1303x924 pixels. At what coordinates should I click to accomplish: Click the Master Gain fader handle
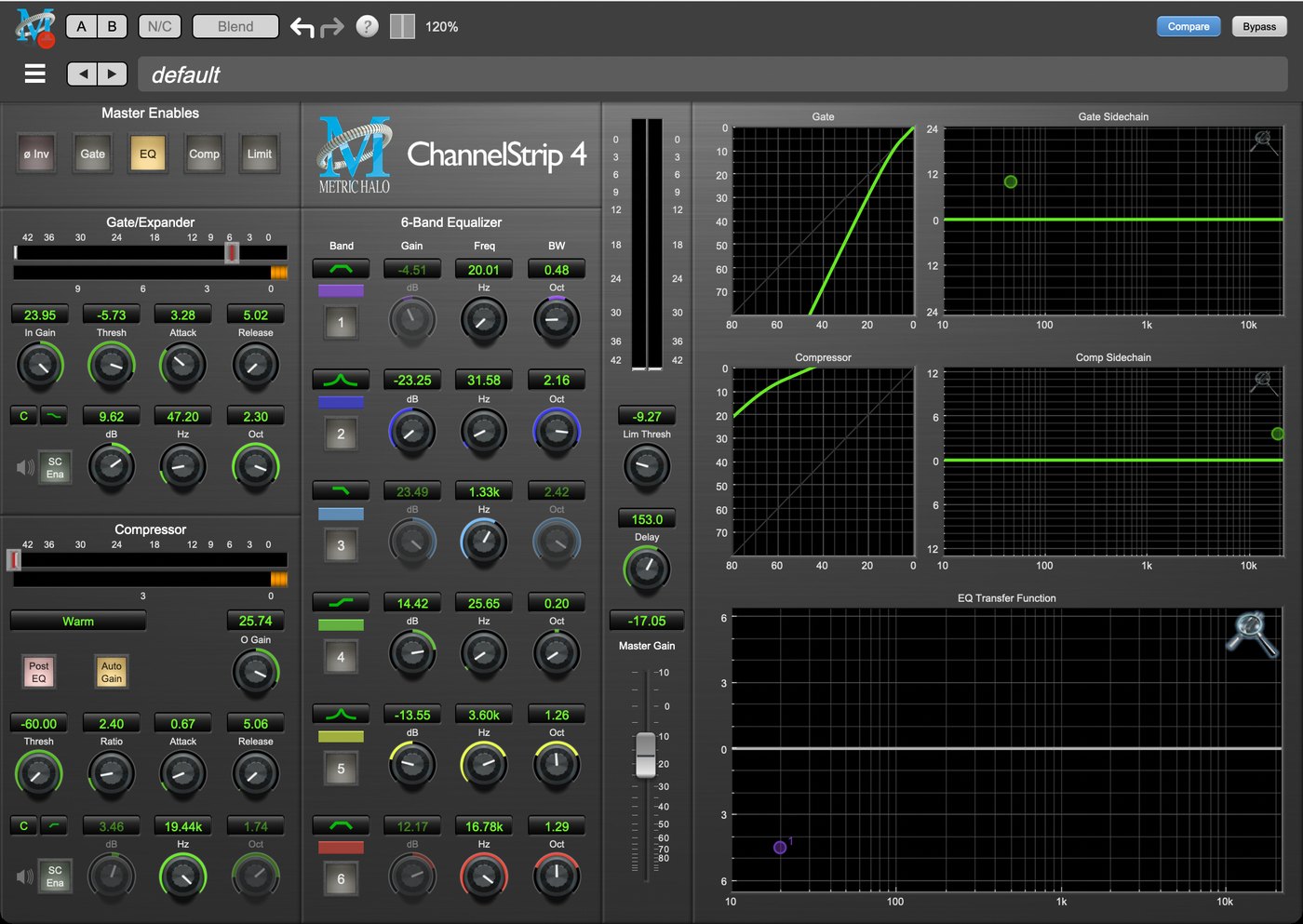[645, 755]
